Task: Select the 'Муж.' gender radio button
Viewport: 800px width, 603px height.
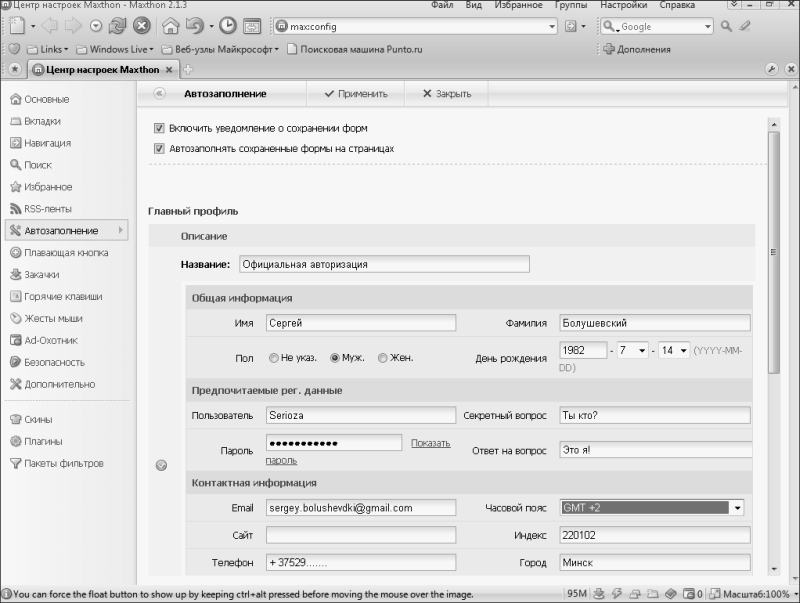Action: click(335, 358)
